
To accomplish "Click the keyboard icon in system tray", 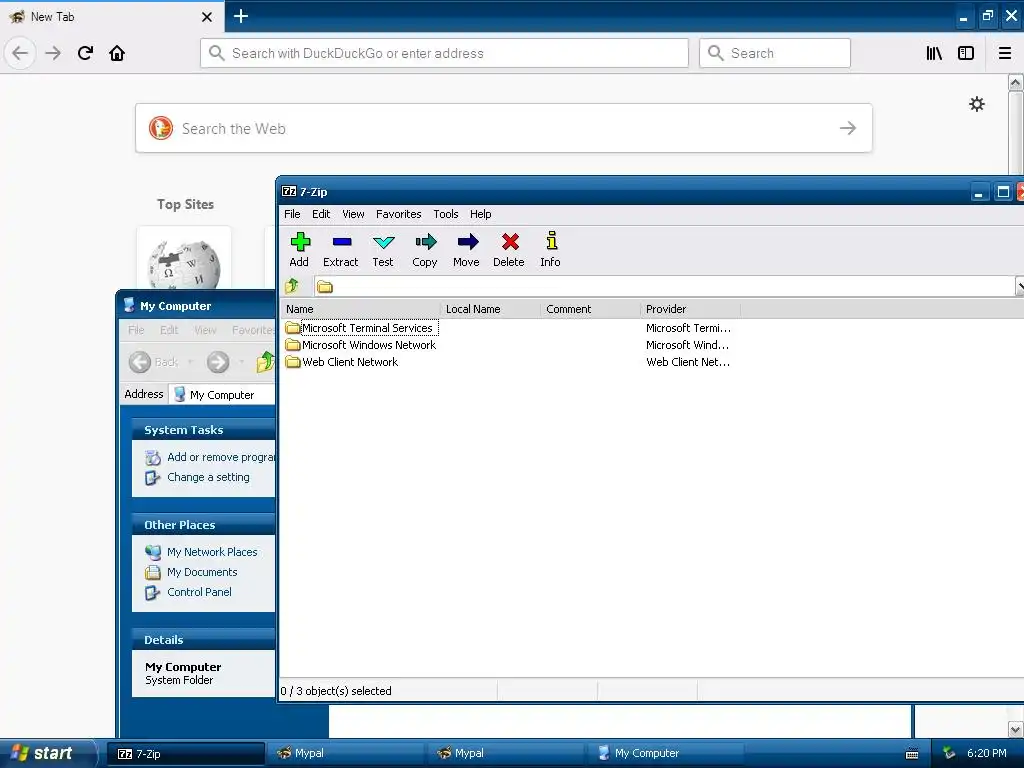I will point(912,754).
